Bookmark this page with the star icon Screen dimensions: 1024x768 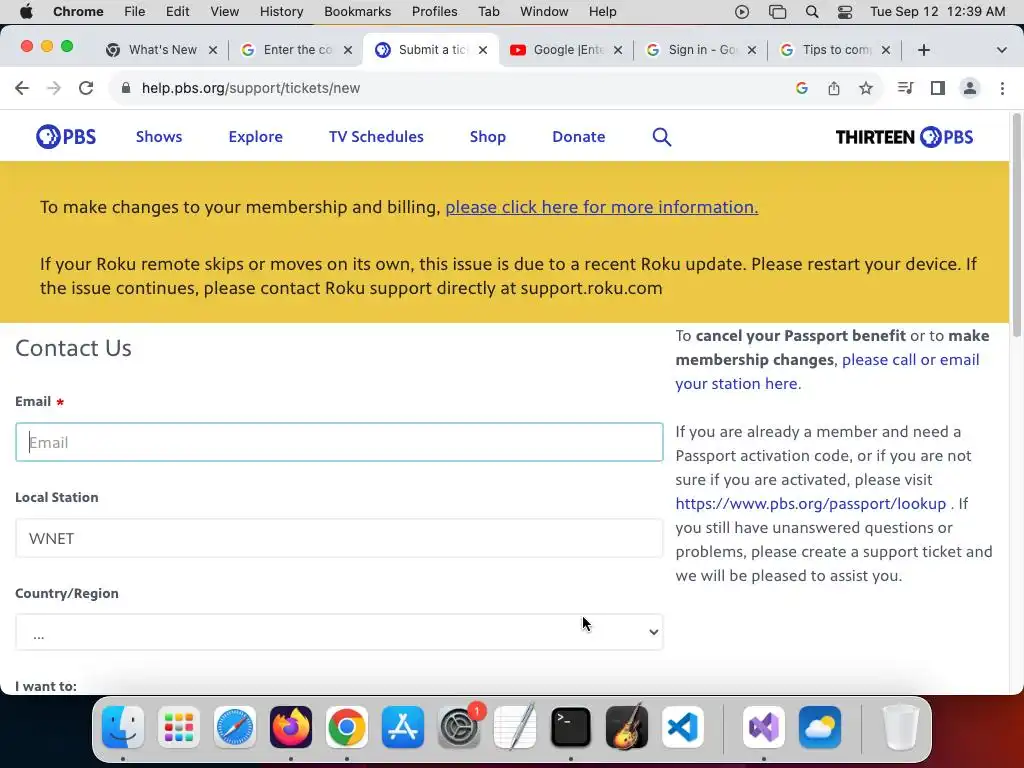[x=866, y=88]
